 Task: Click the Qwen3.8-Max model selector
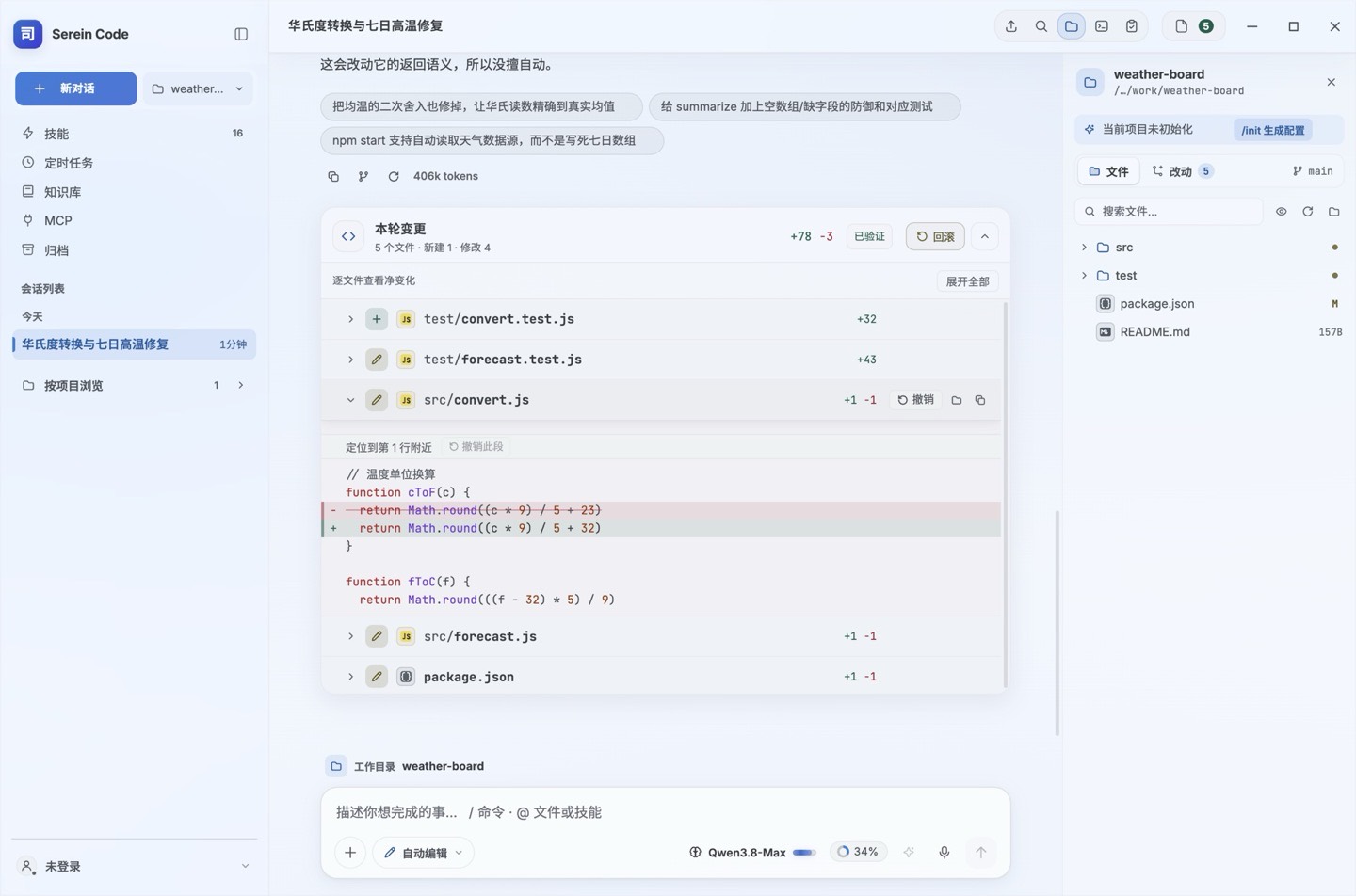(752, 853)
